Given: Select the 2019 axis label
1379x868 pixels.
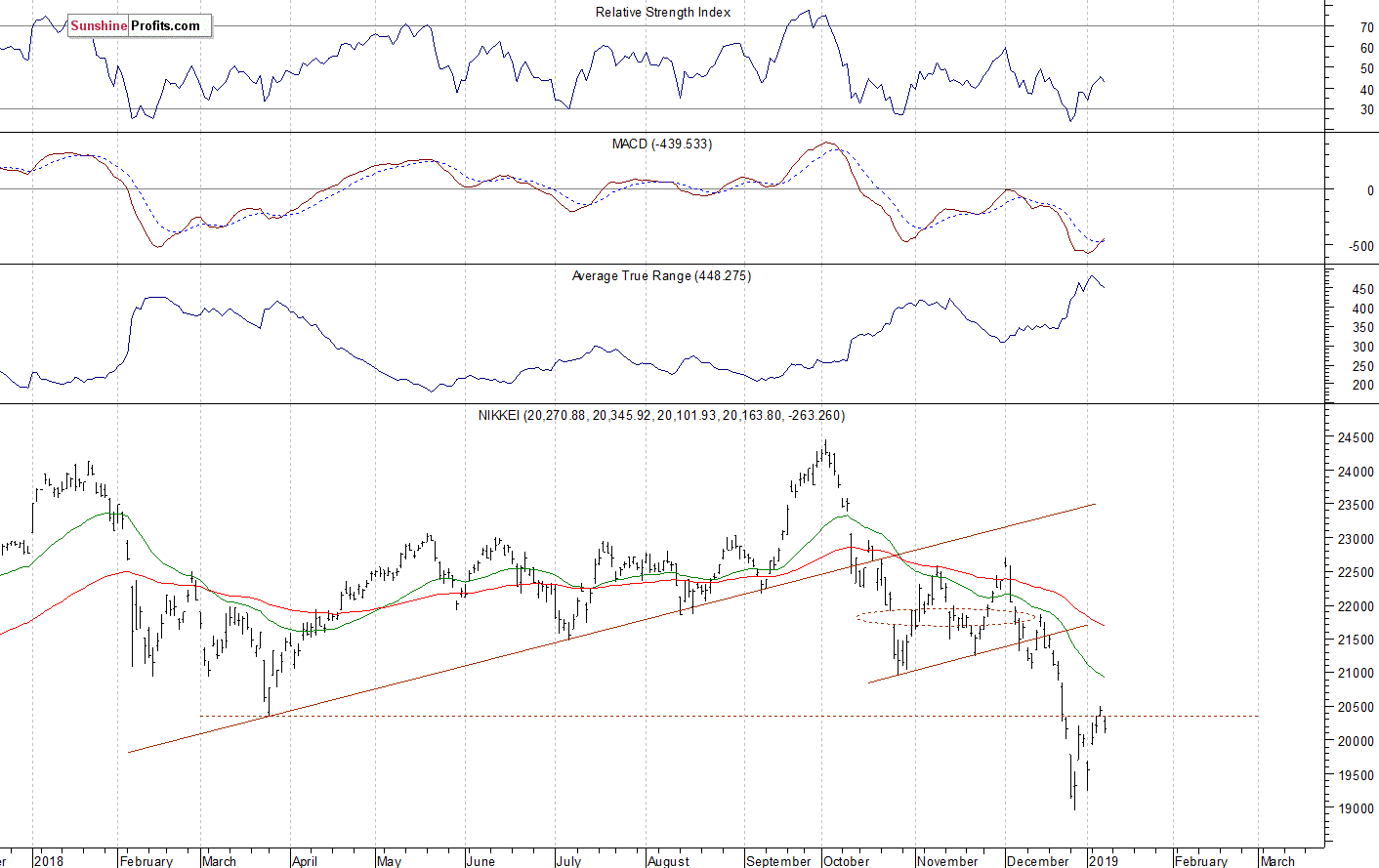Looking at the screenshot, I should [x=1104, y=860].
